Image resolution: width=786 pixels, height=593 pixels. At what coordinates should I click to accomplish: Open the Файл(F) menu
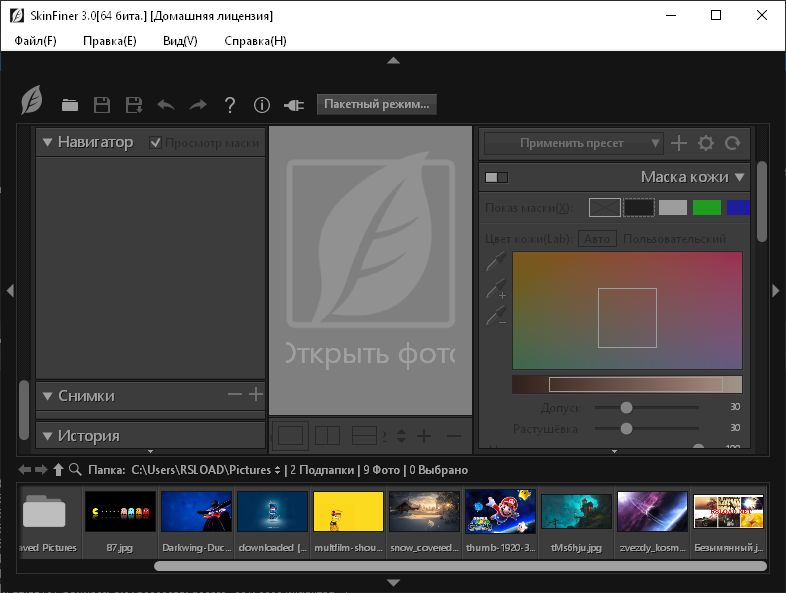point(36,41)
